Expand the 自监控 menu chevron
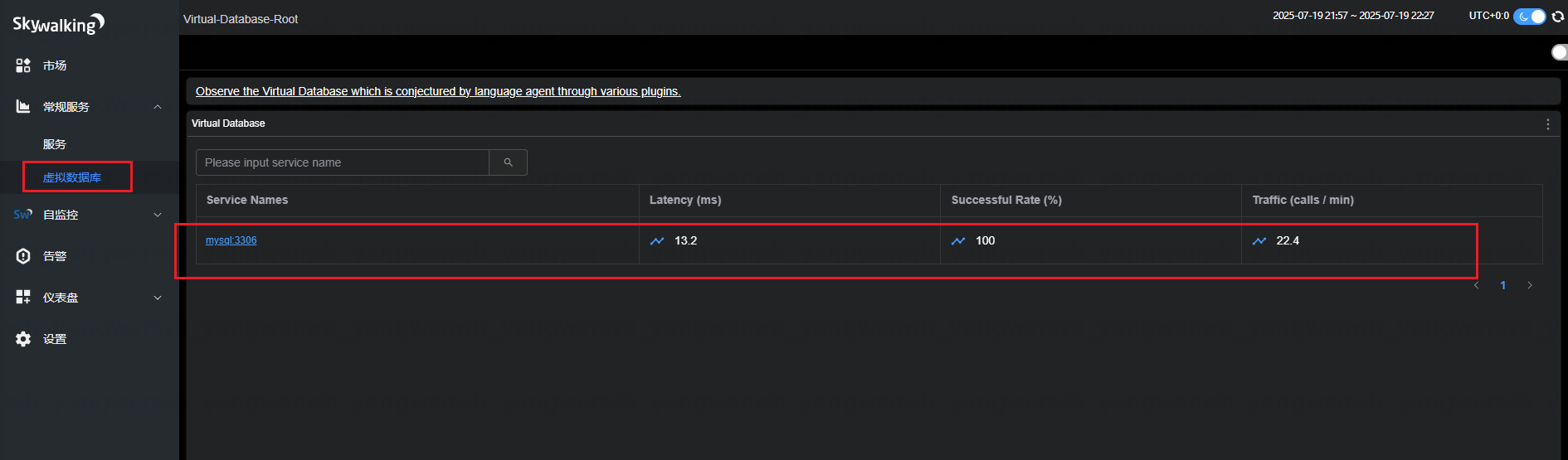This screenshot has width=1568, height=460. 158,215
